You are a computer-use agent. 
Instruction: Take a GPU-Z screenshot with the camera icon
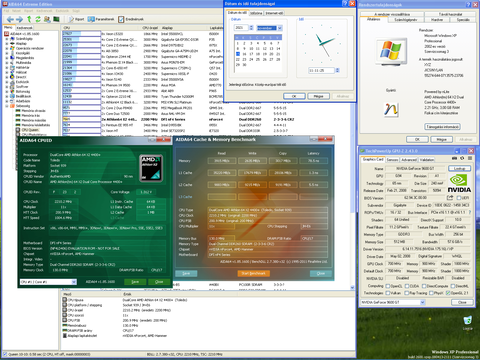[x=454, y=158]
